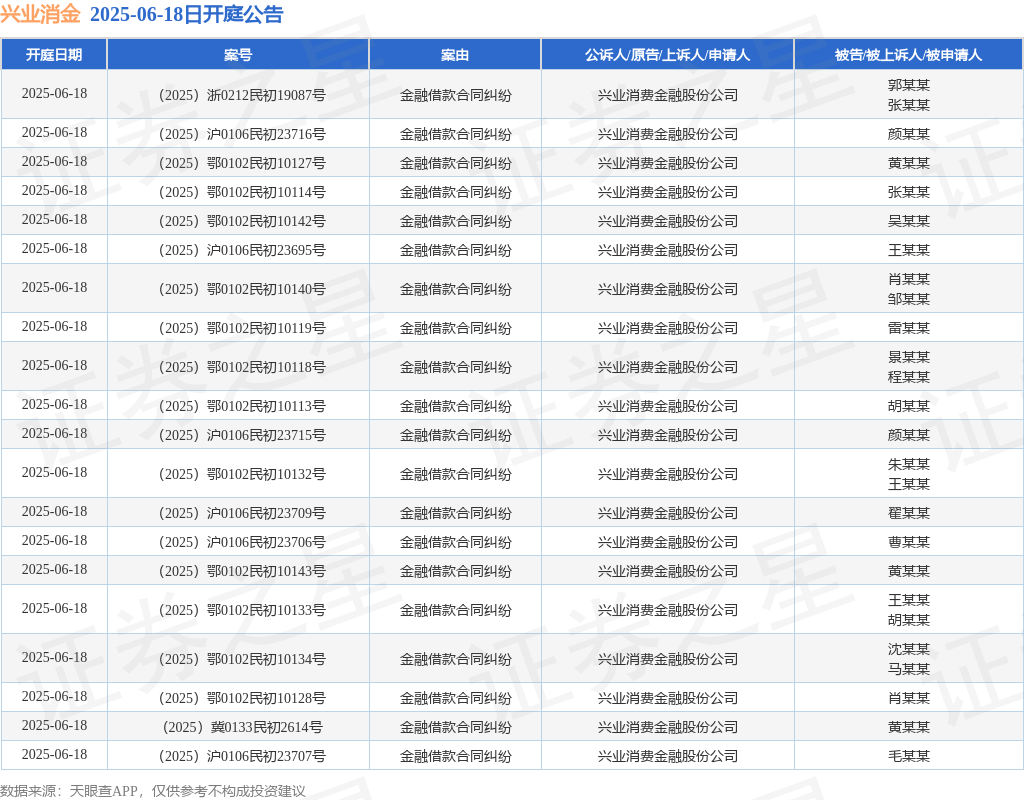The image size is (1024, 800).
Task: Select defendant name 翟某某
Action: pos(908,513)
